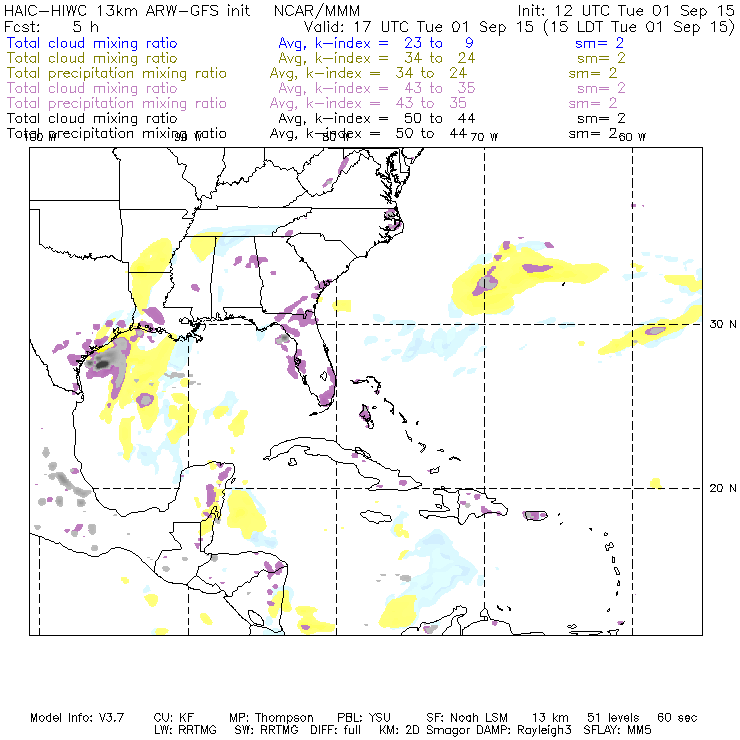Select "k-index = 43 to 35" in purple cloud row
The image size is (740, 740).
point(395,88)
